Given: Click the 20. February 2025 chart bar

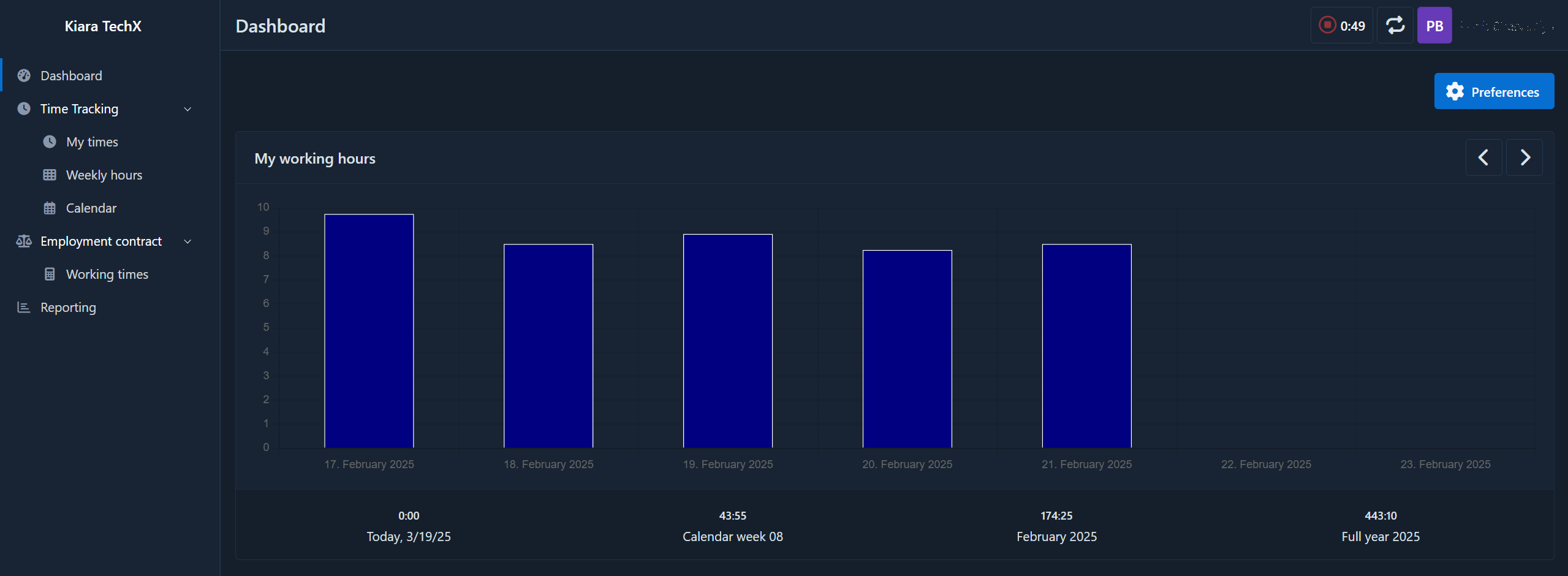Looking at the screenshot, I should [x=907, y=349].
